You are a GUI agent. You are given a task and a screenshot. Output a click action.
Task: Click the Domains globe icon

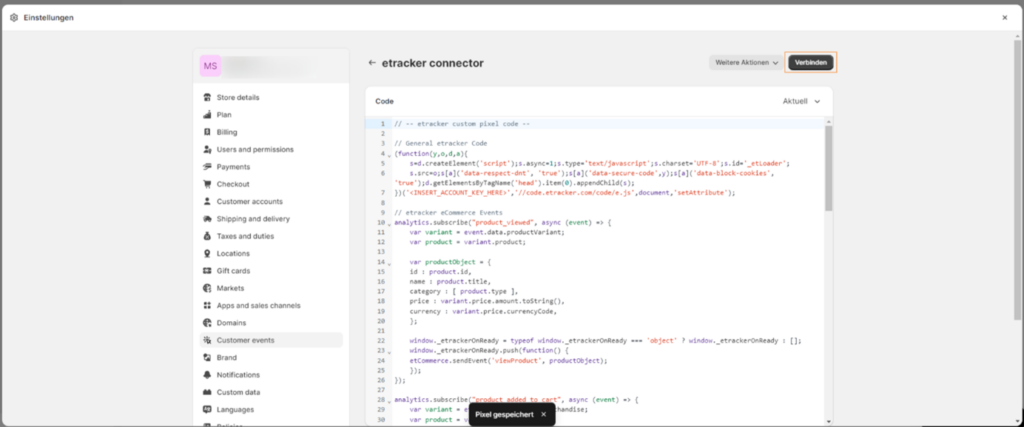coord(207,323)
